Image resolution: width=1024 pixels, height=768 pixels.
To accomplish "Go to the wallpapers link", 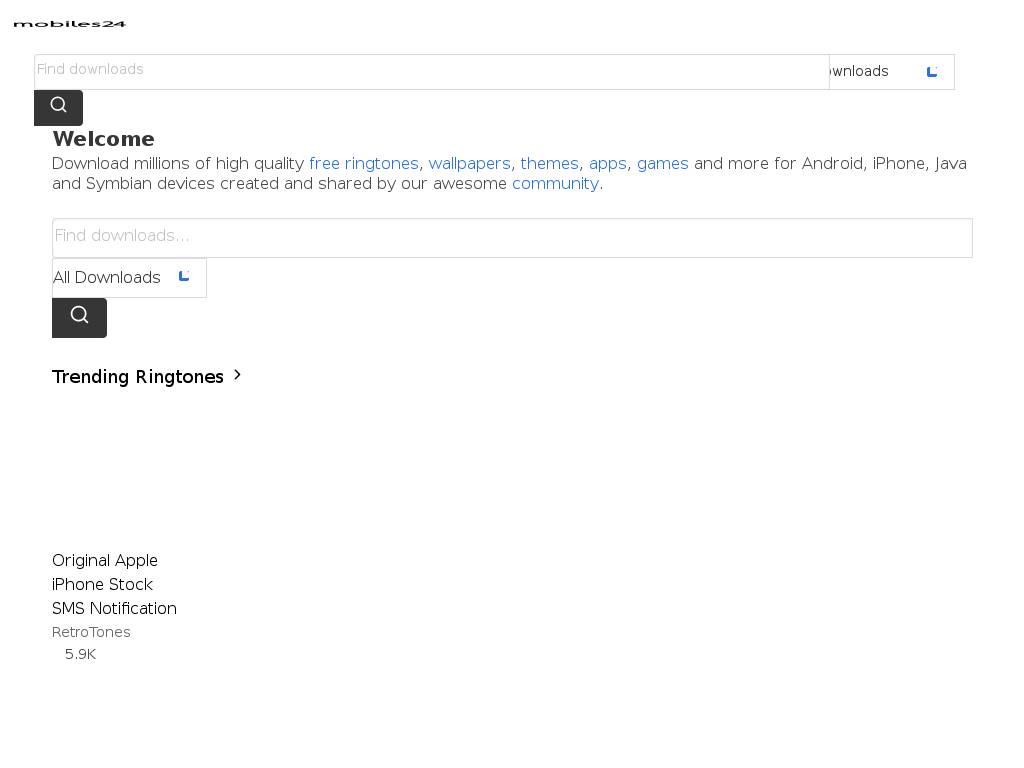I will click(x=469, y=164).
